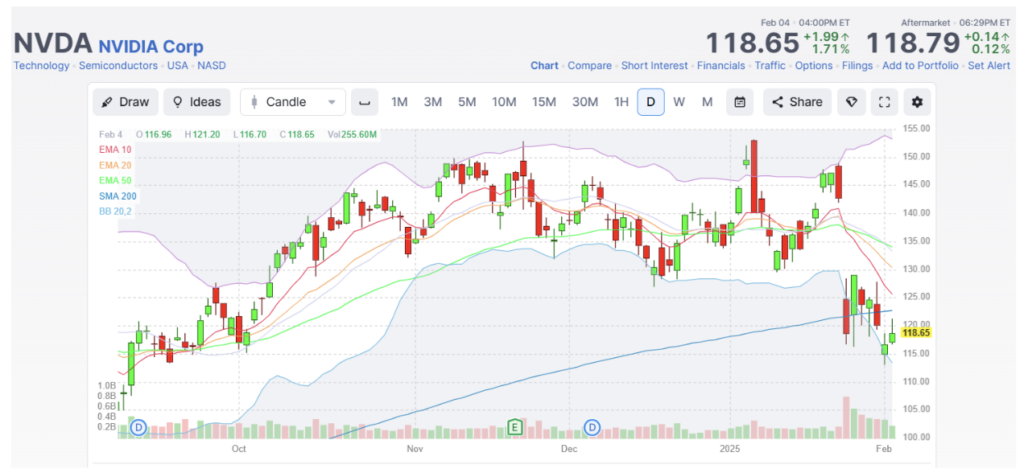
Task: Open the Ideas panel
Action: point(197,102)
